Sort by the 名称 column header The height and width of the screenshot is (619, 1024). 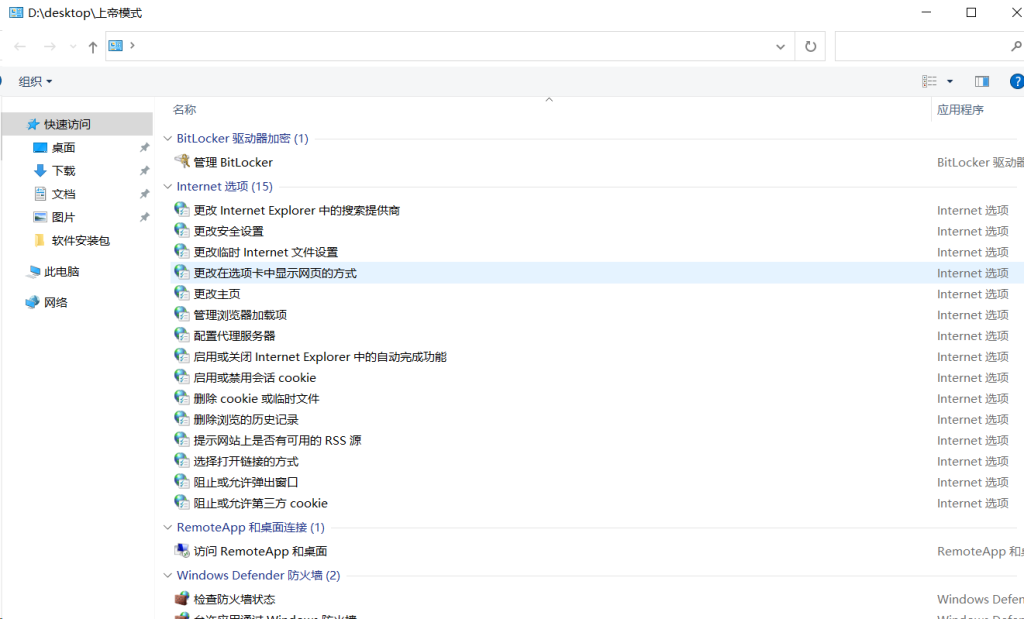(185, 110)
